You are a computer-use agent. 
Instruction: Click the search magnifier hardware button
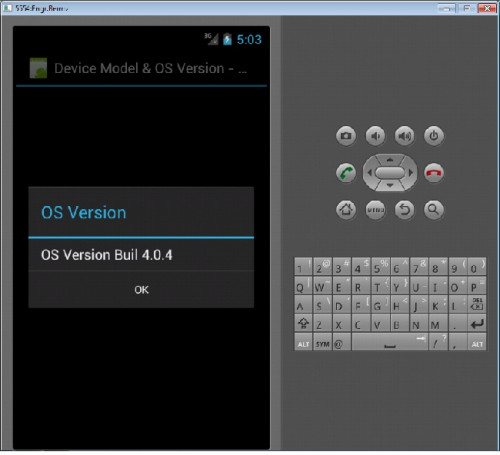tap(433, 210)
